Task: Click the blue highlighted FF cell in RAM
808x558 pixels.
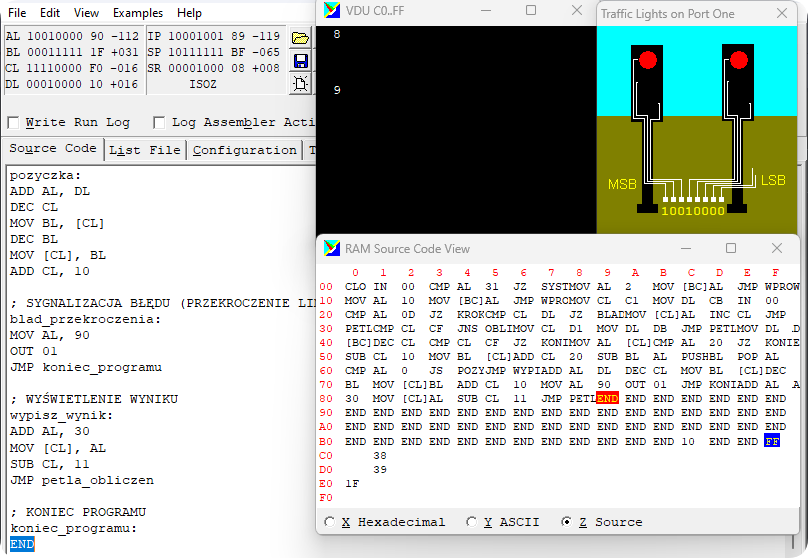Action: [x=771, y=441]
